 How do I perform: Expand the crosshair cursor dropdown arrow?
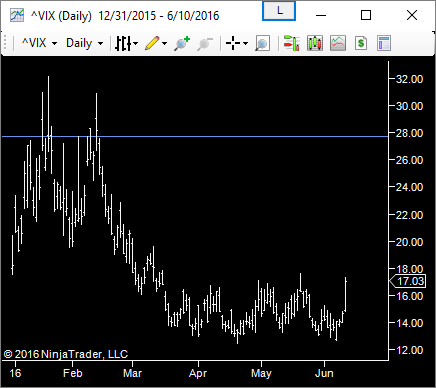(246, 43)
